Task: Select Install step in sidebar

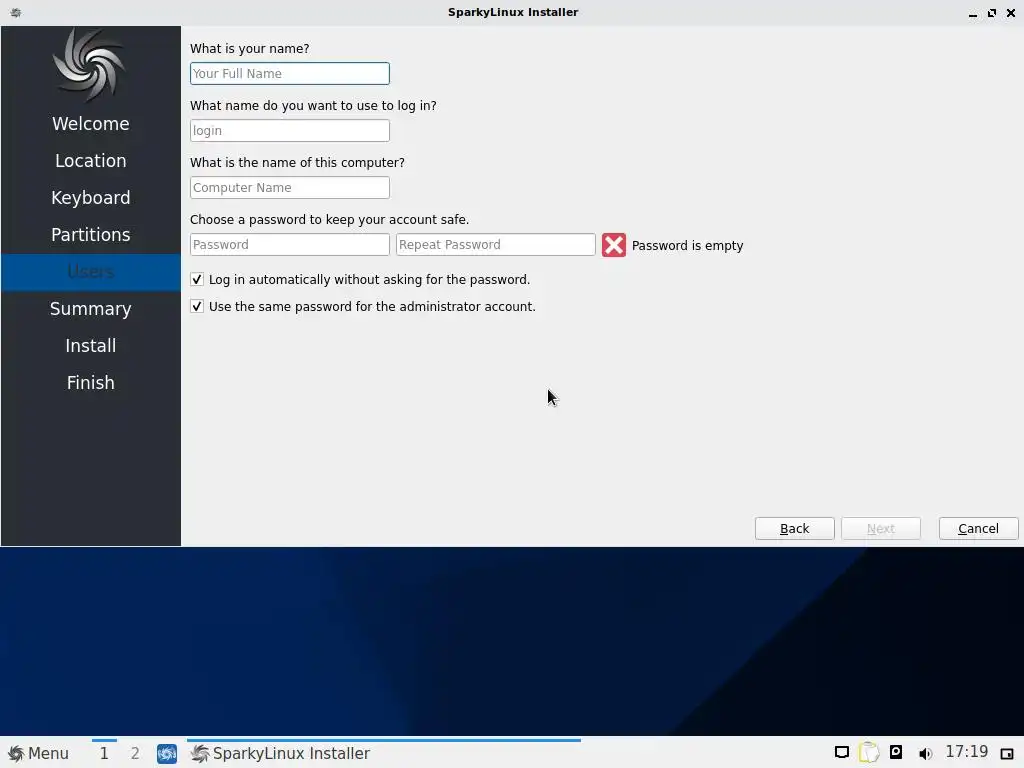Action: [91, 345]
